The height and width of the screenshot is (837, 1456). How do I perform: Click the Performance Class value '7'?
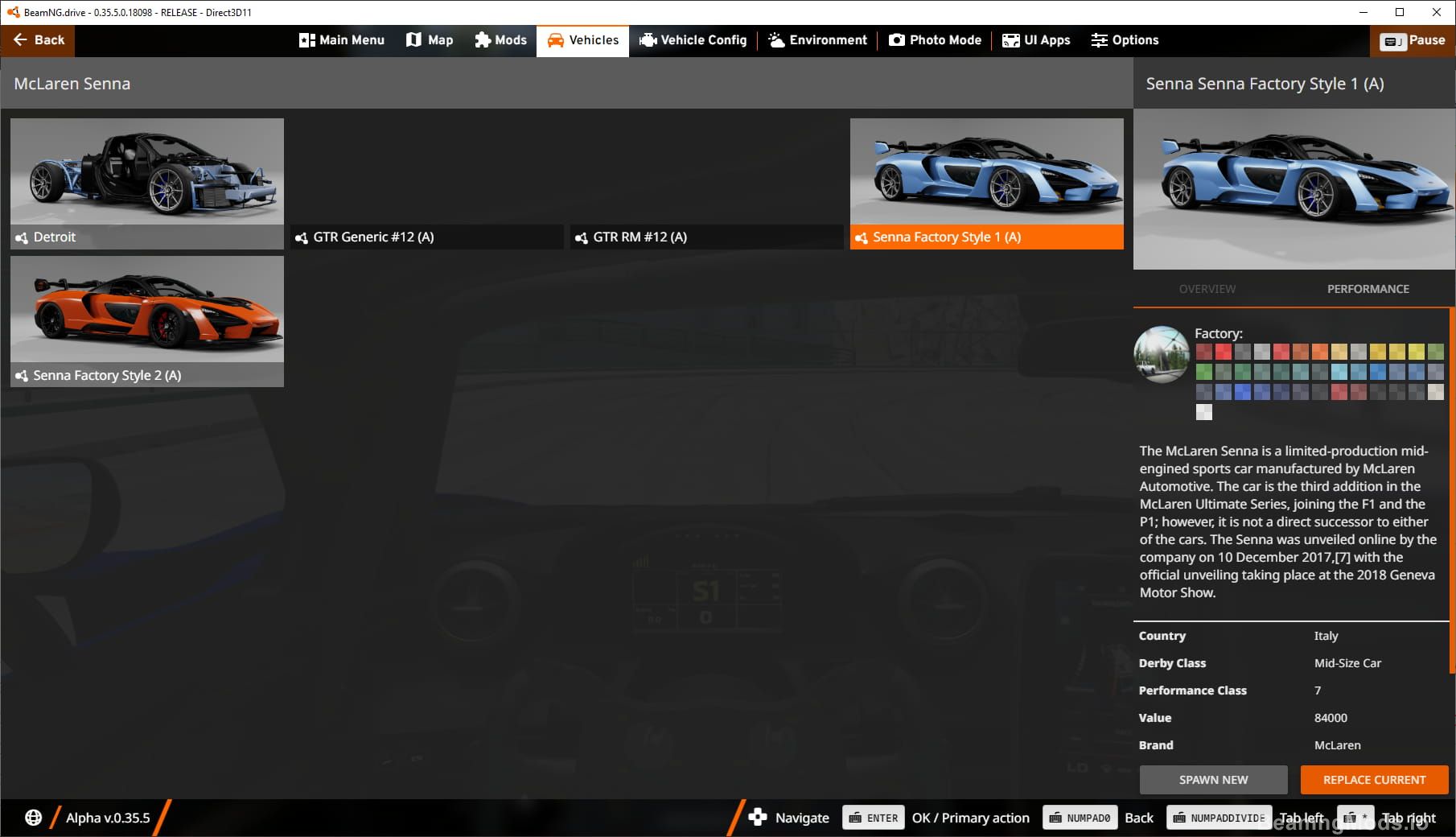1318,691
